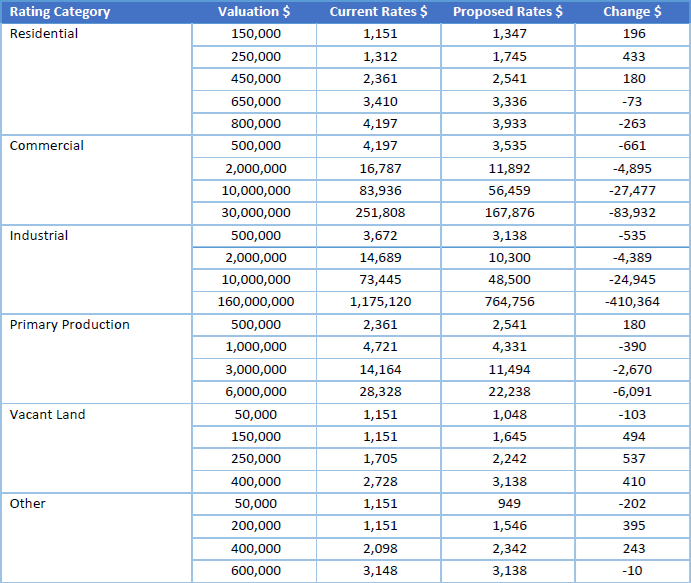Click current rate value 73,445
Screen dimensions: 691x583
pos(380,280)
